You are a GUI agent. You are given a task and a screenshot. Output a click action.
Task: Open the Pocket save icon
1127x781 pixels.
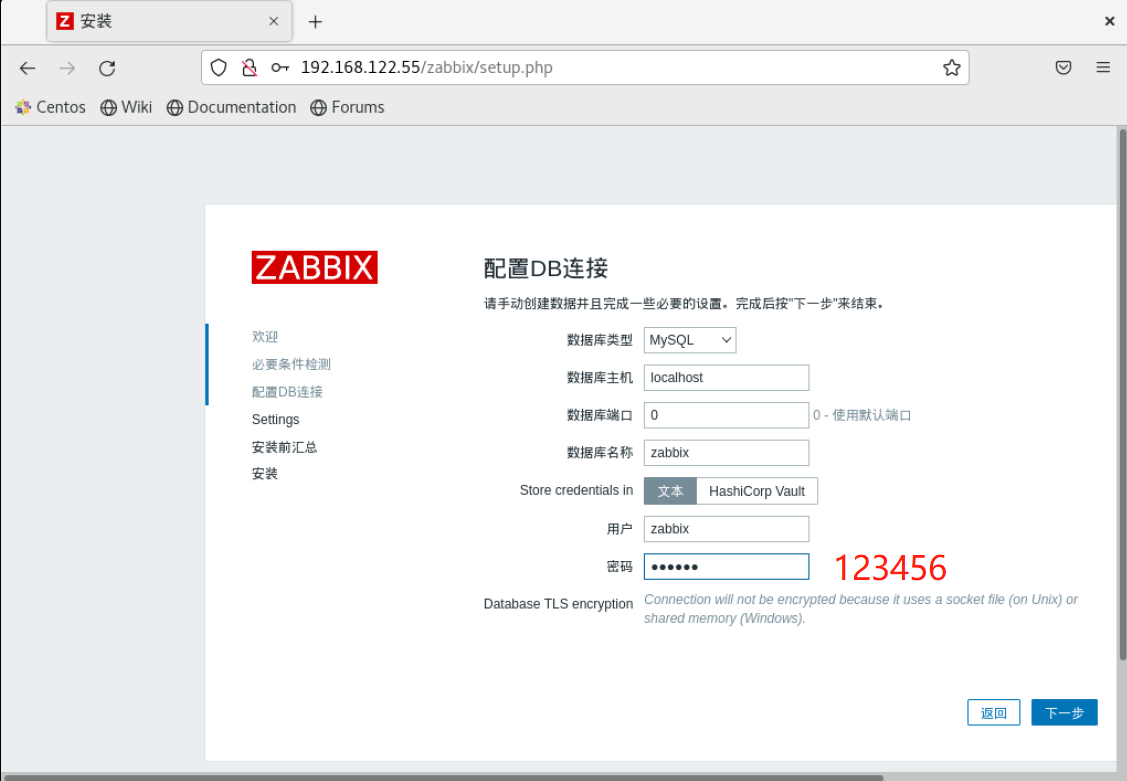pyautogui.click(x=1063, y=68)
